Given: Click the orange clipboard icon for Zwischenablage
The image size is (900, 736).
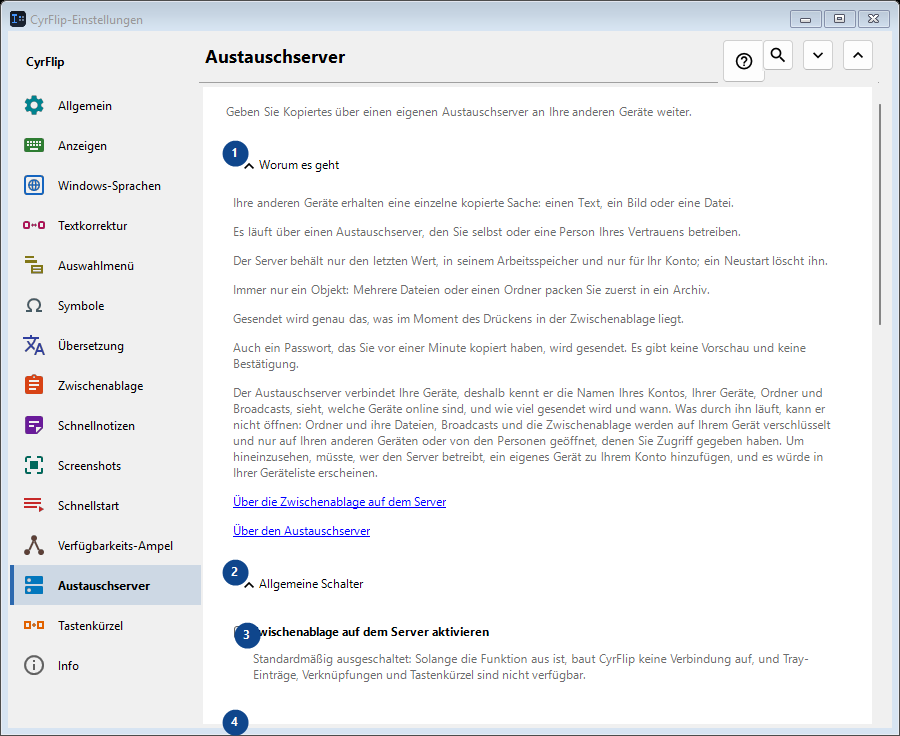Looking at the screenshot, I should 34,385.
